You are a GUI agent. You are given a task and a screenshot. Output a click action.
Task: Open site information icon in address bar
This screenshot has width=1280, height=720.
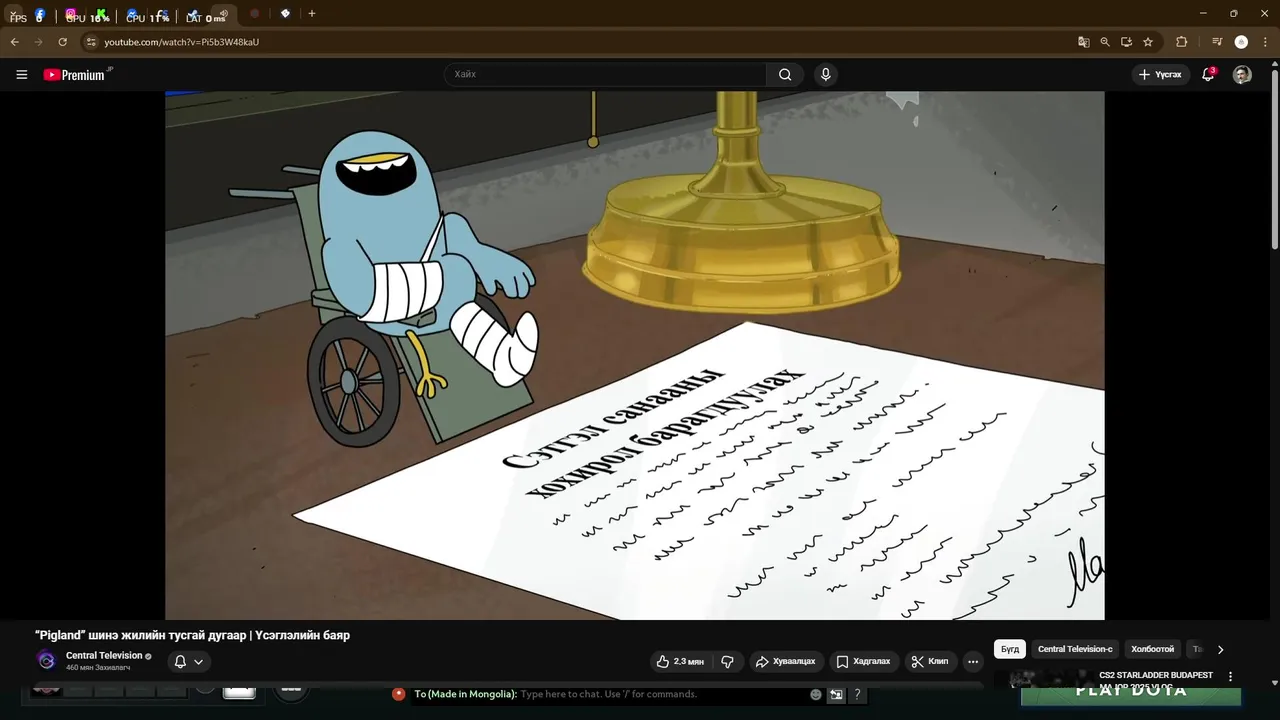pyautogui.click(x=91, y=42)
